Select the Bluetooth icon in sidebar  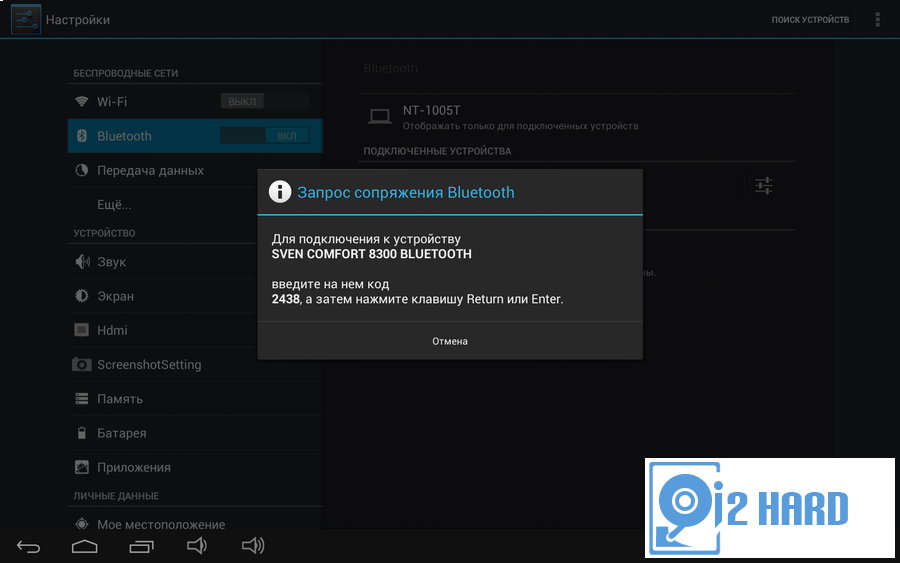coord(82,136)
